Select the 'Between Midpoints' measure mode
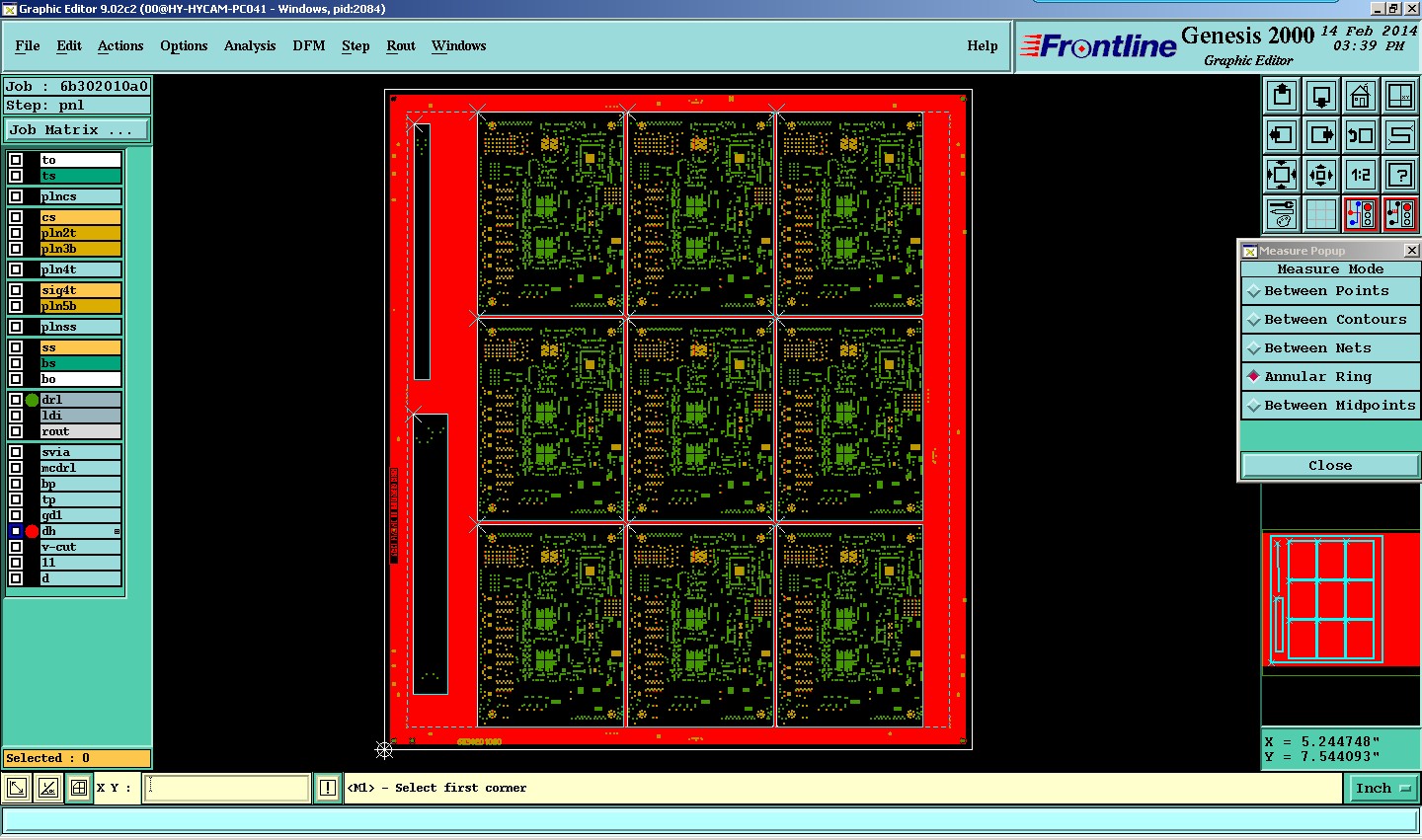Viewport: 1422px width, 840px height. coord(1330,406)
